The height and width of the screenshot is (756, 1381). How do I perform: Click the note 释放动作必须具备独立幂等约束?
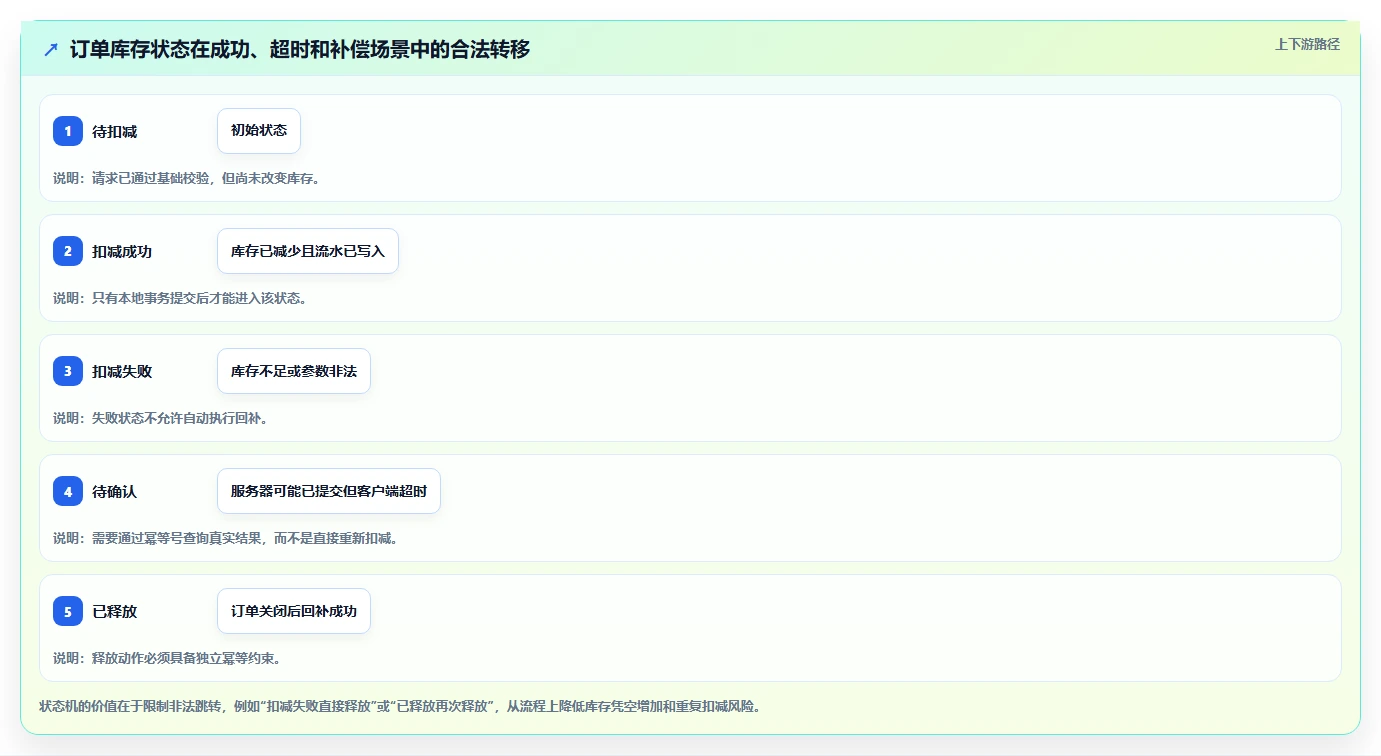(167, 658)
